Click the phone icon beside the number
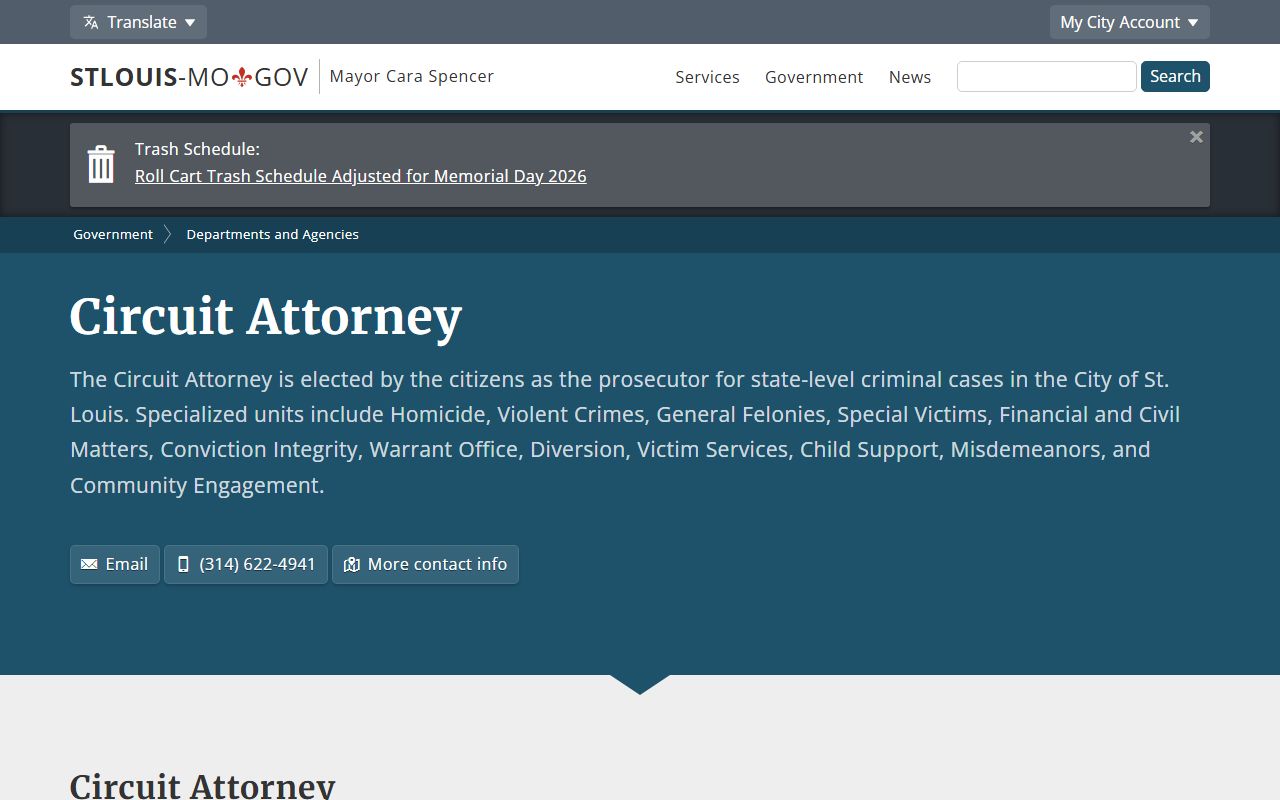This screenshot has height=800, width=1280. (x=183, y=564)
